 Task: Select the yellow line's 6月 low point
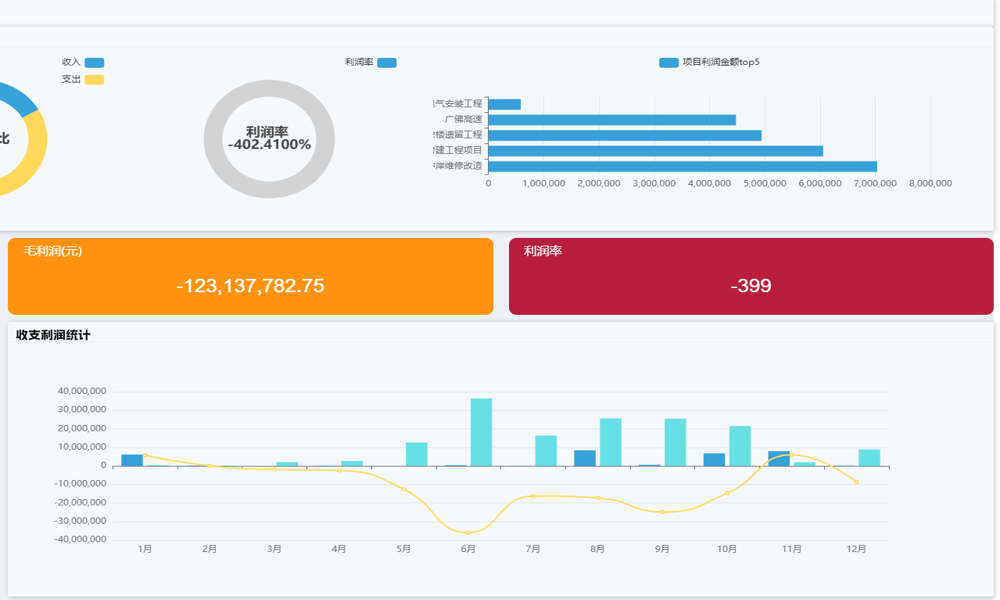pyautogui.click(x=468, y=533)
